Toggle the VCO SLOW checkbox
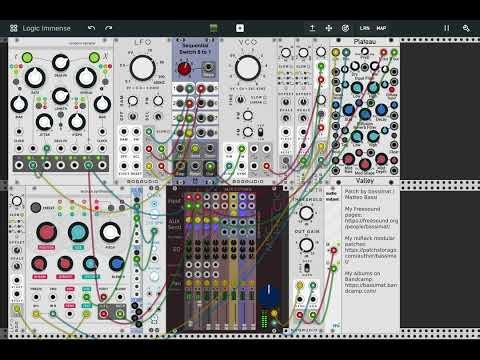Screen dimensions: 480x360 pos(265,97)
